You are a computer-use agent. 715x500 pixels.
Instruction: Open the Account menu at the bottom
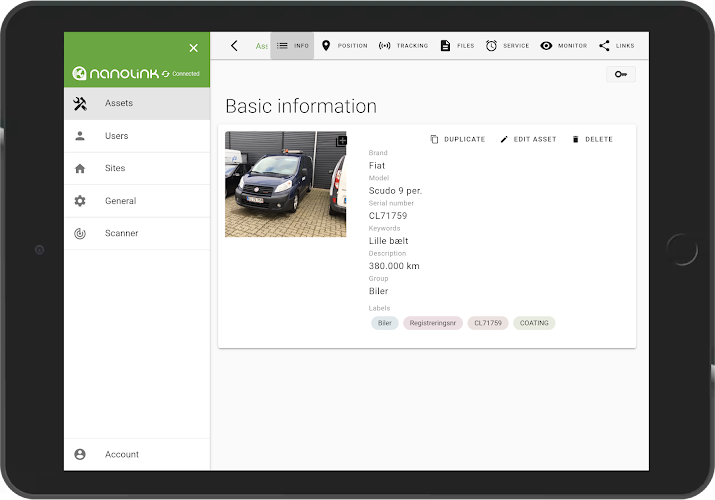coord(137,454)
